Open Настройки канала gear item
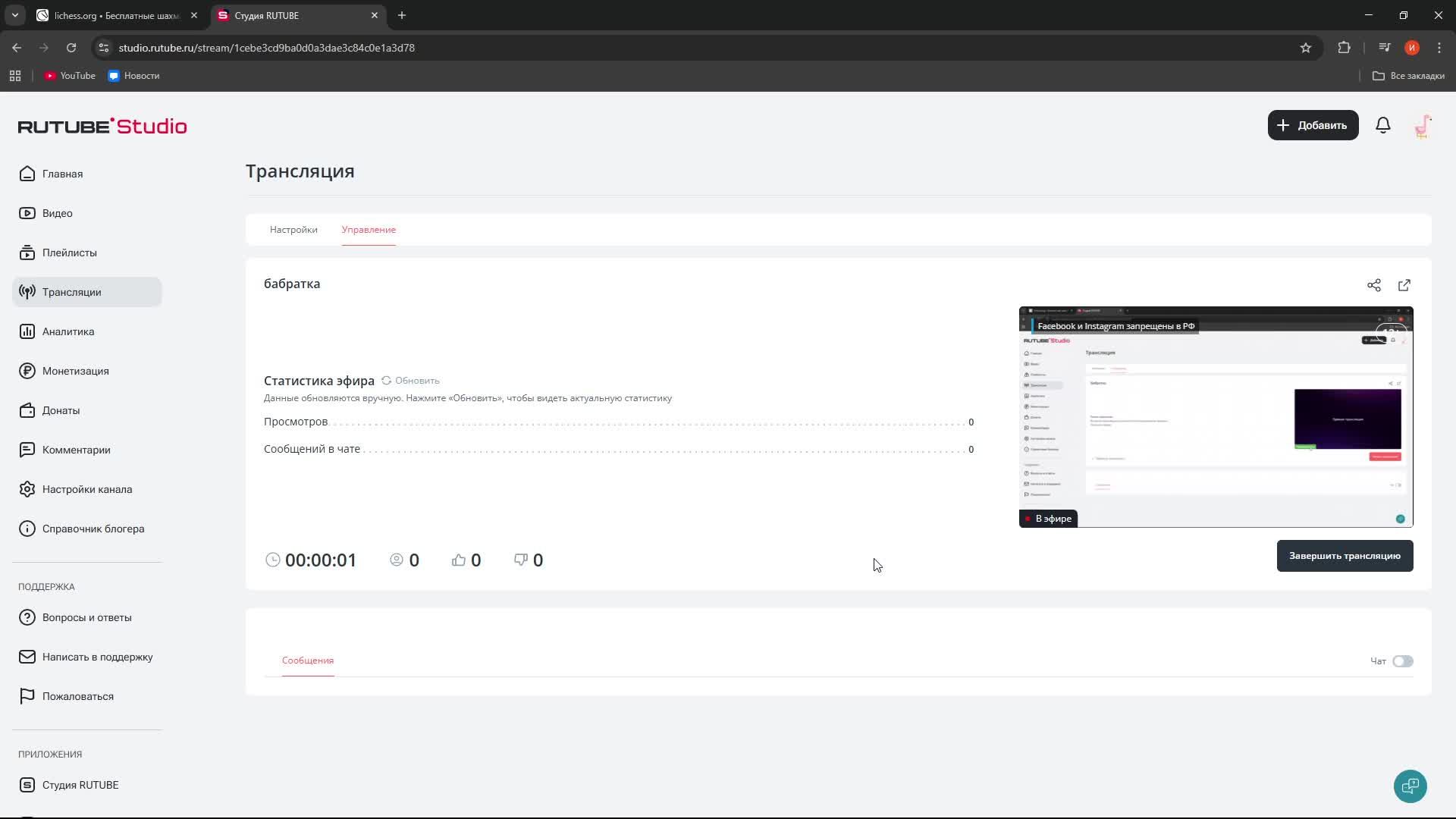Viewport: 1456px width, 819px height. coord(86,489)
